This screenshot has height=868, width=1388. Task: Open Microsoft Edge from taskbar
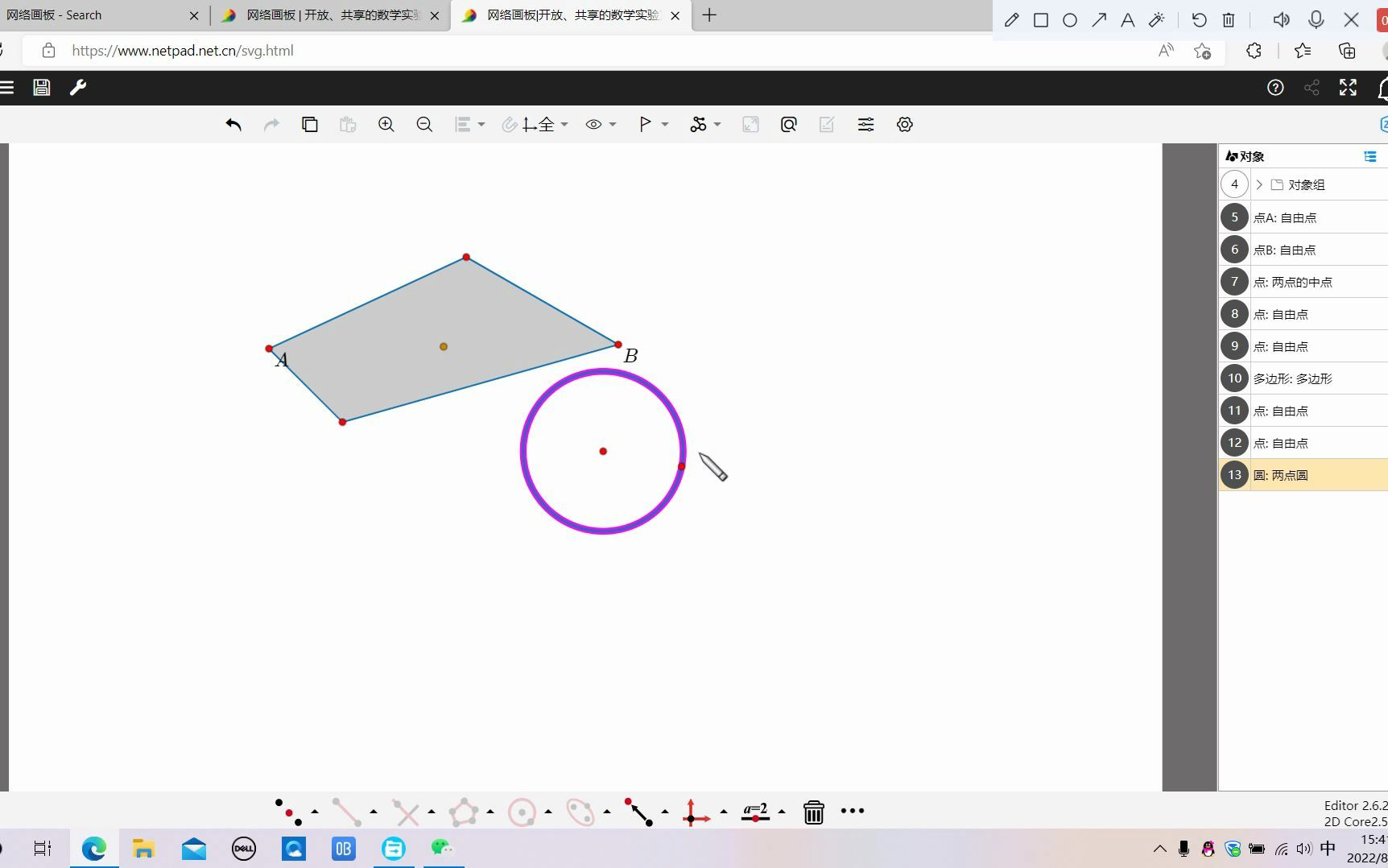pyautogui.click(x=94, y=849)
